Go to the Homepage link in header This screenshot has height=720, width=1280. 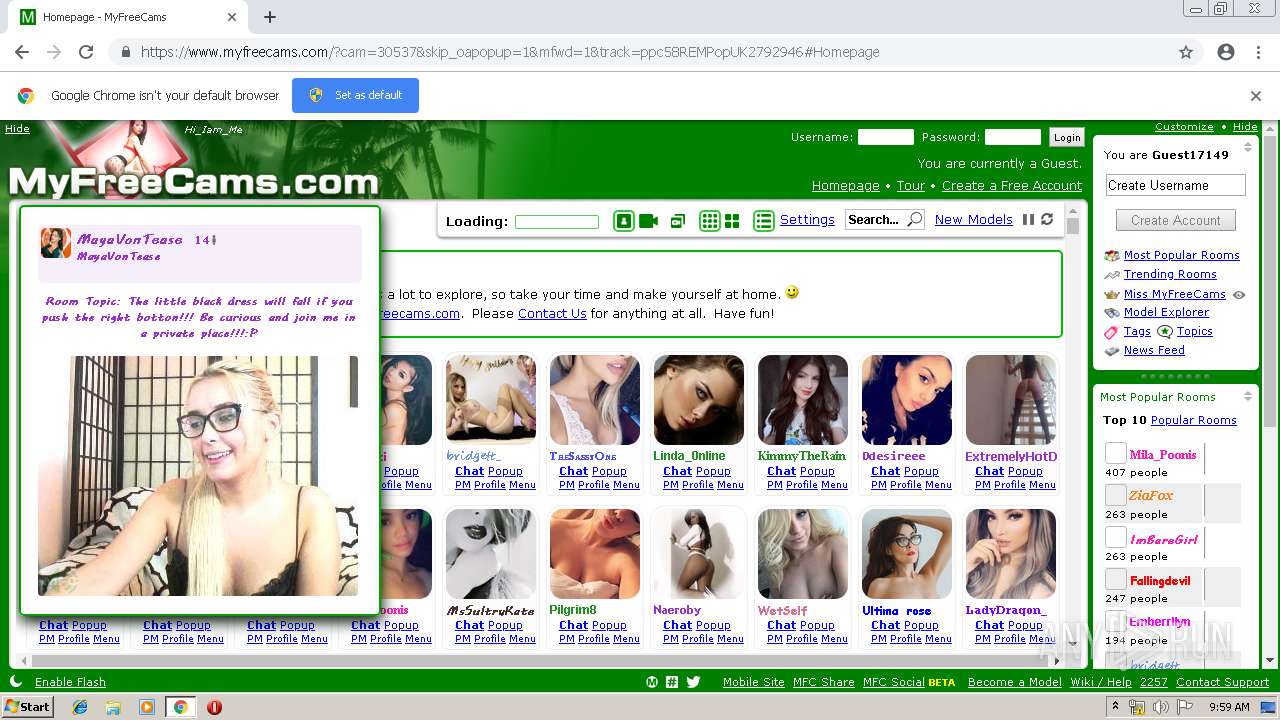pos(845,186)
